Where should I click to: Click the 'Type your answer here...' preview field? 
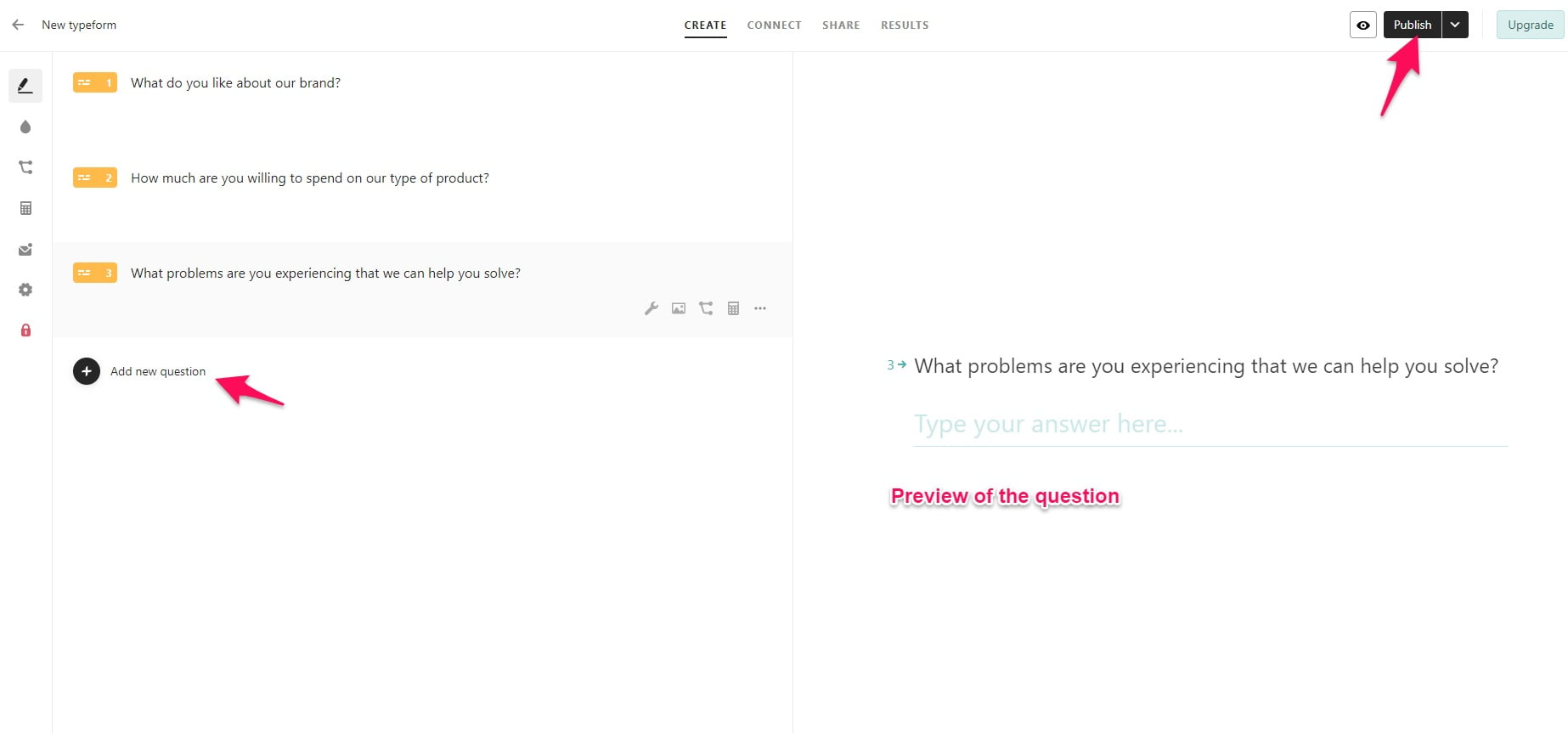(1210, 425)
